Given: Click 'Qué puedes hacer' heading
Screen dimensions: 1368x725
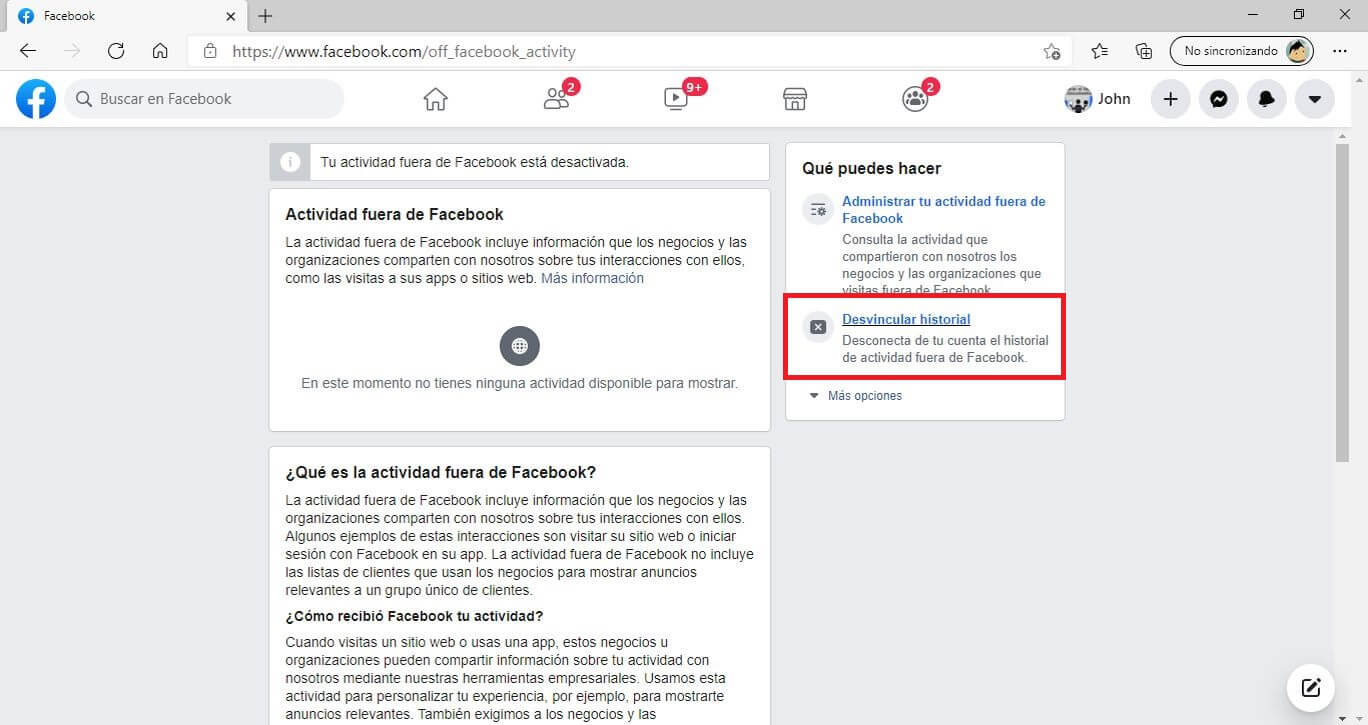Looking at the screenshot, I should click(872, 168).
